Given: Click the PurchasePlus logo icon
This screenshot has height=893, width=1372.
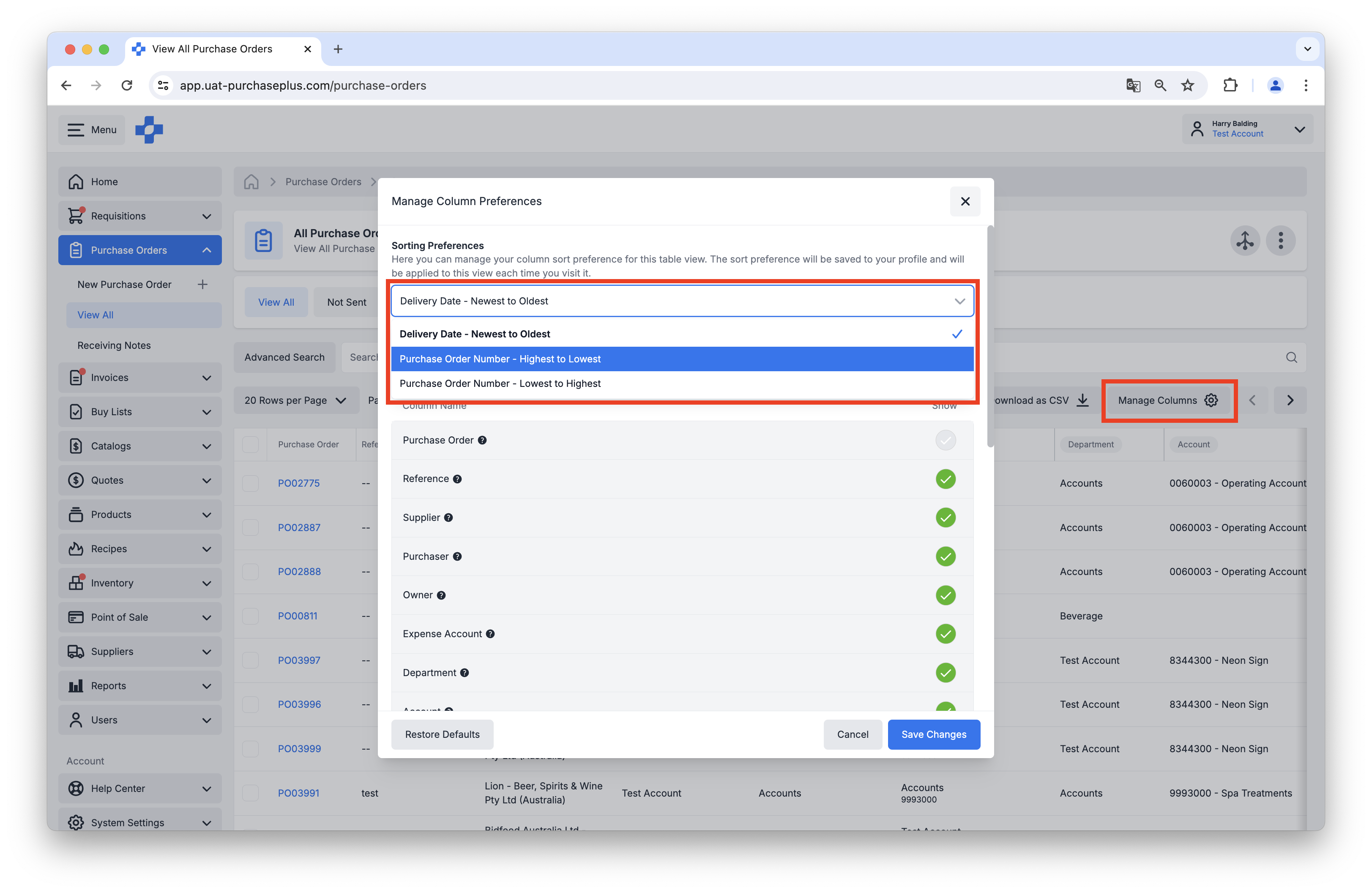Looking at the screenshot, I should [149, 130].
